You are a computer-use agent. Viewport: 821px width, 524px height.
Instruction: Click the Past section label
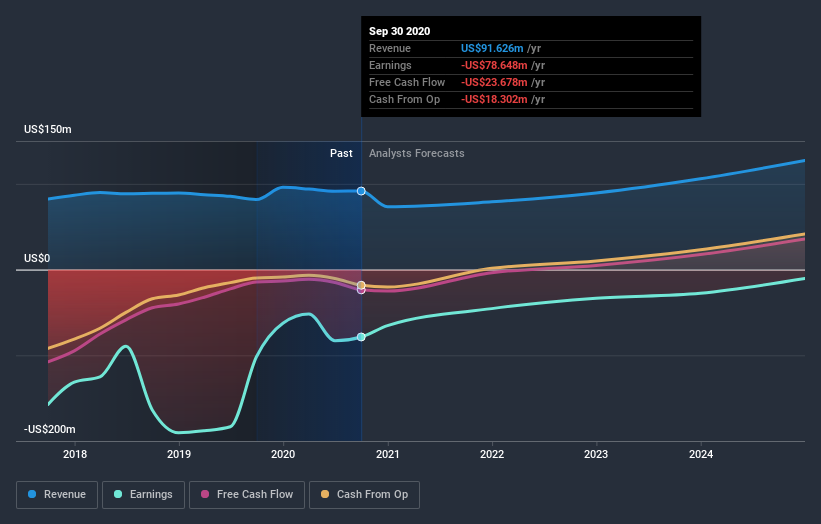[x=341, y=153]
